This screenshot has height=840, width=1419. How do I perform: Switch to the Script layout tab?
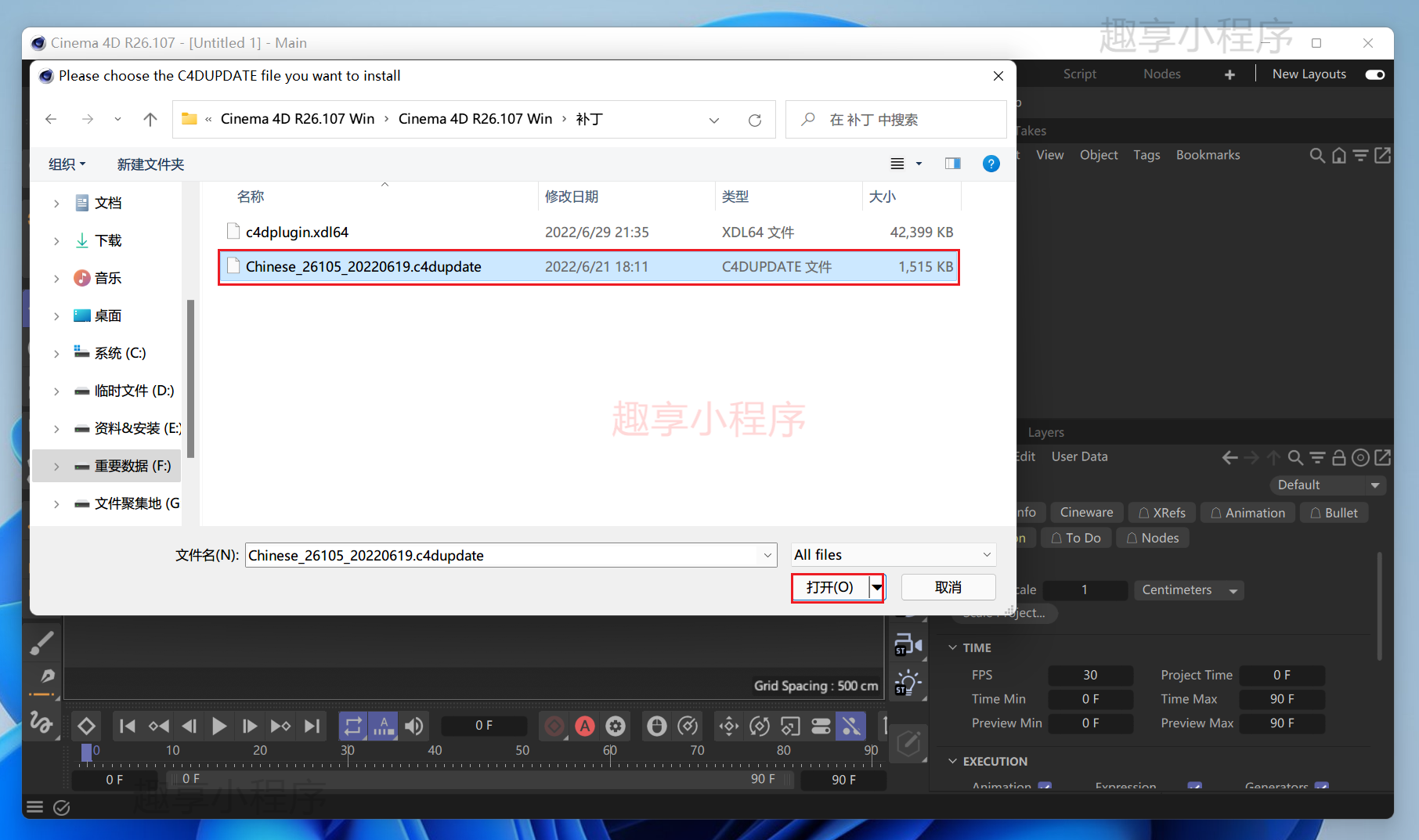point(1080,74)
